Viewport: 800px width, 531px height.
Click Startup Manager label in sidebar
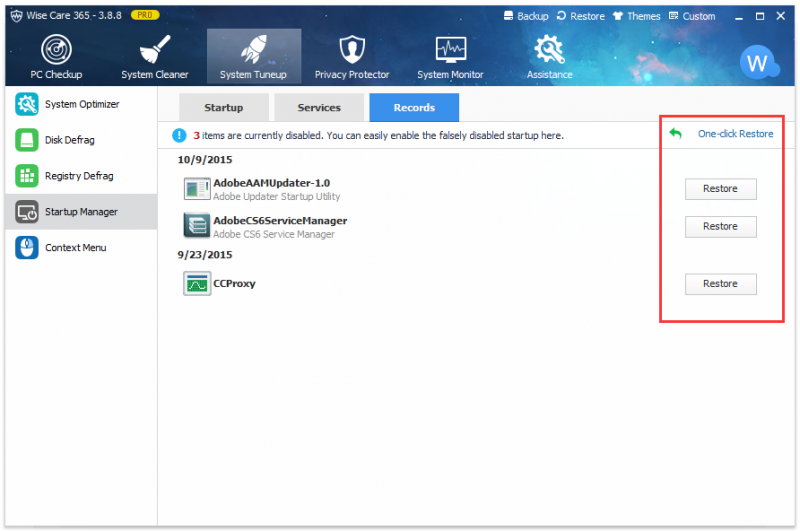81,212
